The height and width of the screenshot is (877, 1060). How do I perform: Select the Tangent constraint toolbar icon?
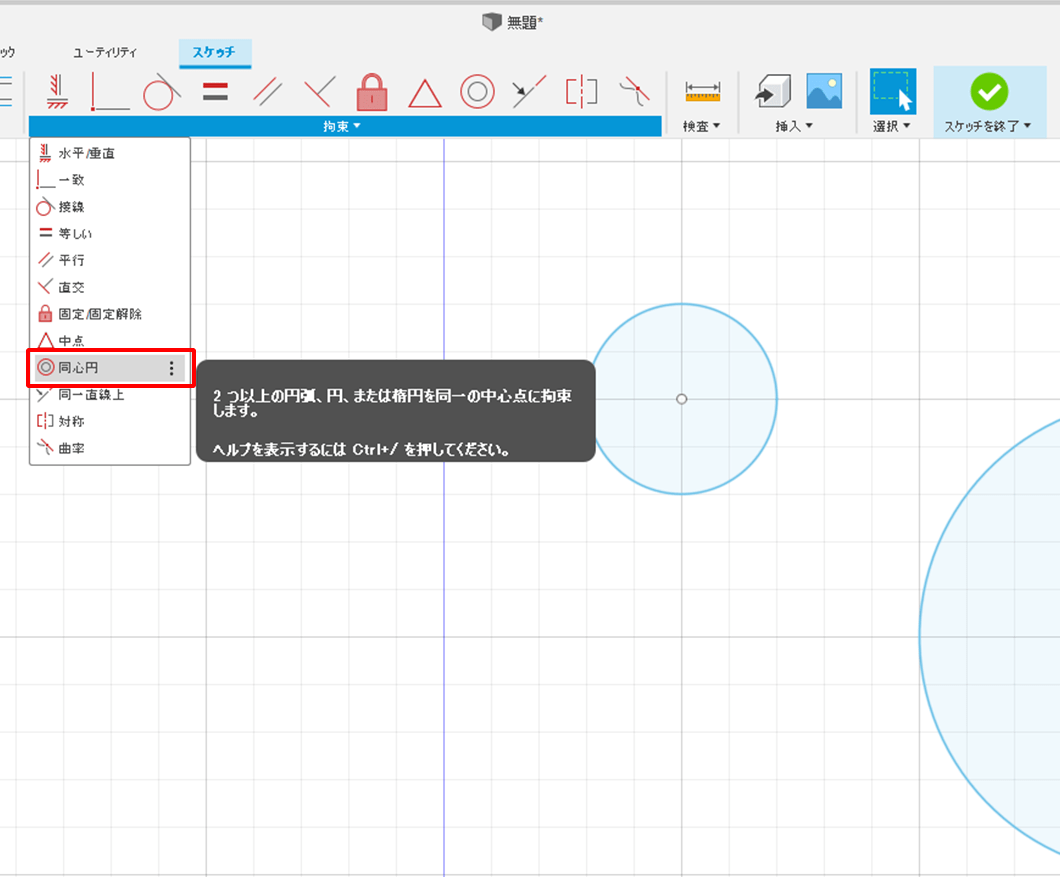pos(162,91)
